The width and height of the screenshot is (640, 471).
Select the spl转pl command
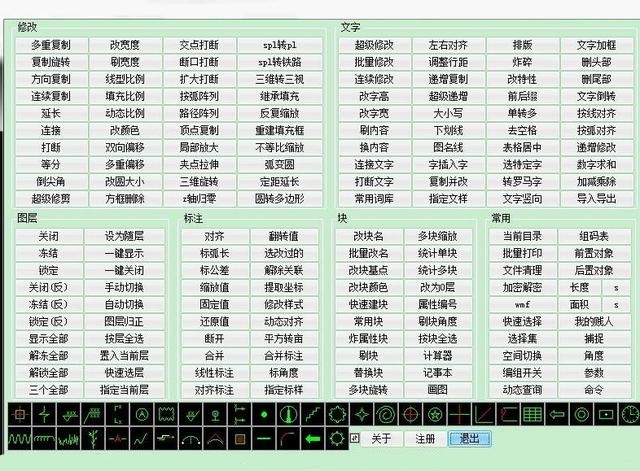coord(280,45)
